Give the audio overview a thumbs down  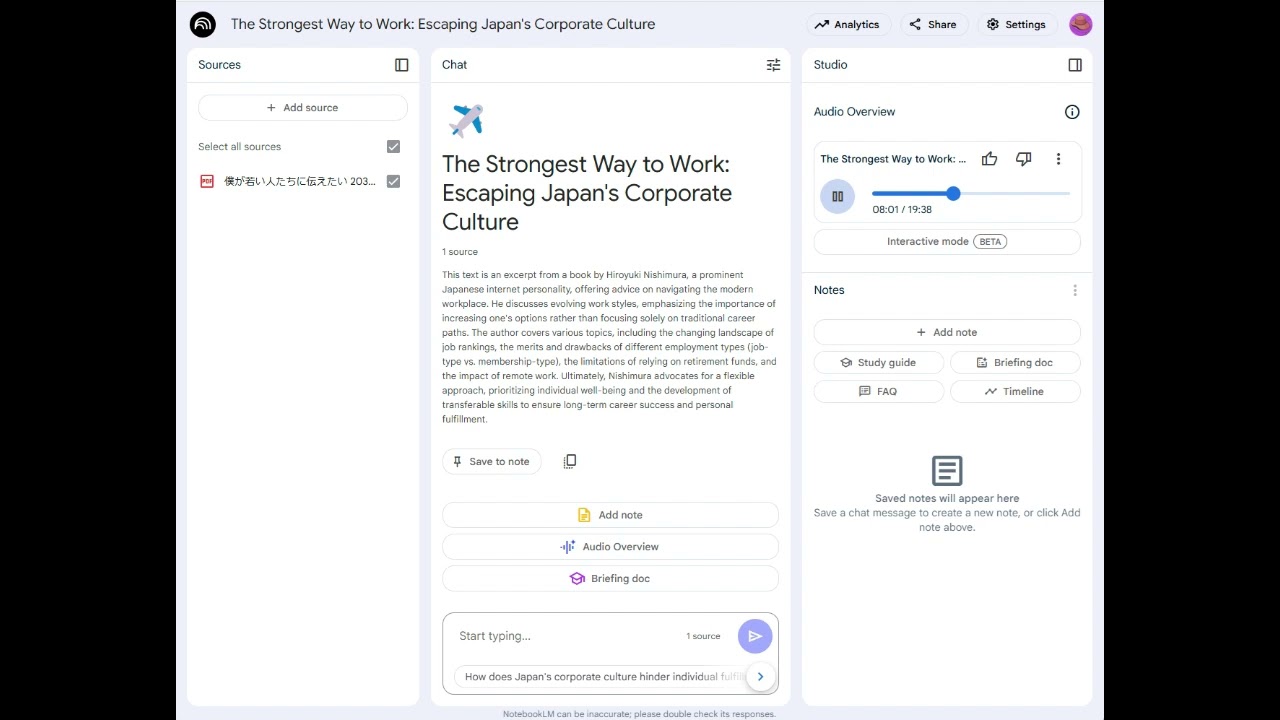tap(1023, 159)
